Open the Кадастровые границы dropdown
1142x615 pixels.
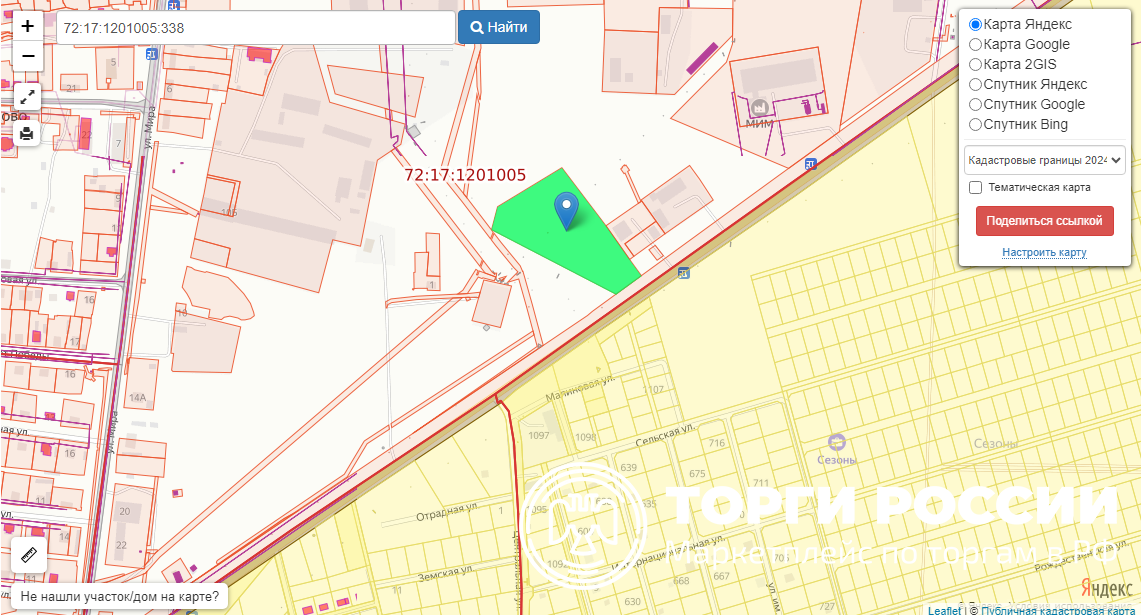(1044, 160)
